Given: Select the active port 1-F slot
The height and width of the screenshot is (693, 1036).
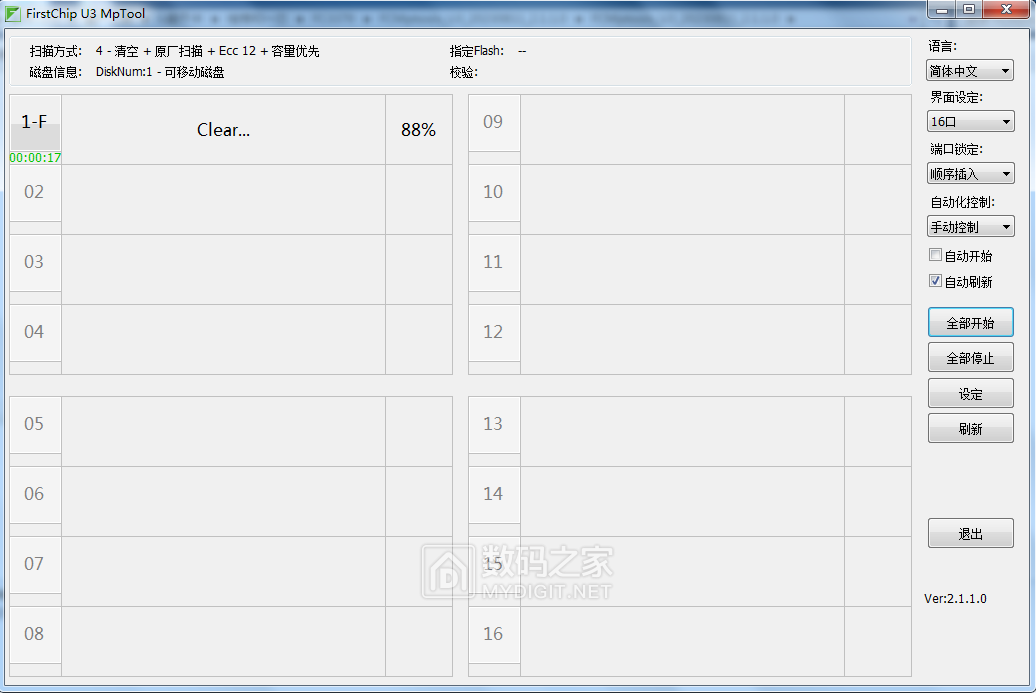Looking at the screenshot, I should (35, 122).
